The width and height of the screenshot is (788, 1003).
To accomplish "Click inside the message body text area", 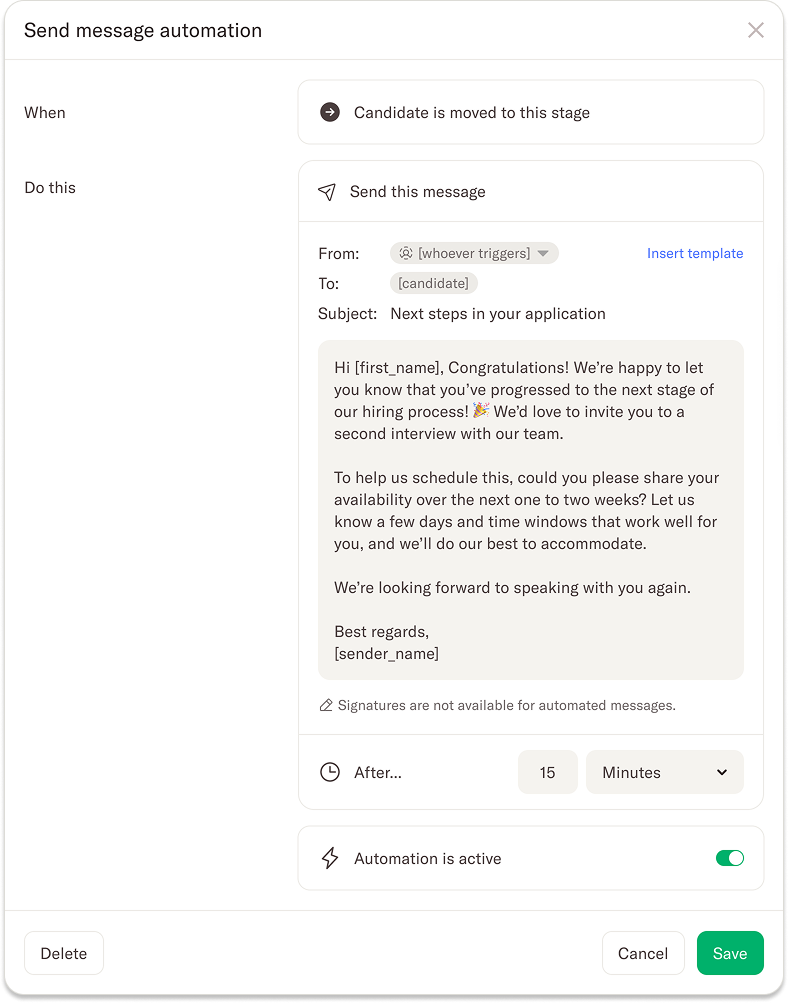I will (531, 510).
